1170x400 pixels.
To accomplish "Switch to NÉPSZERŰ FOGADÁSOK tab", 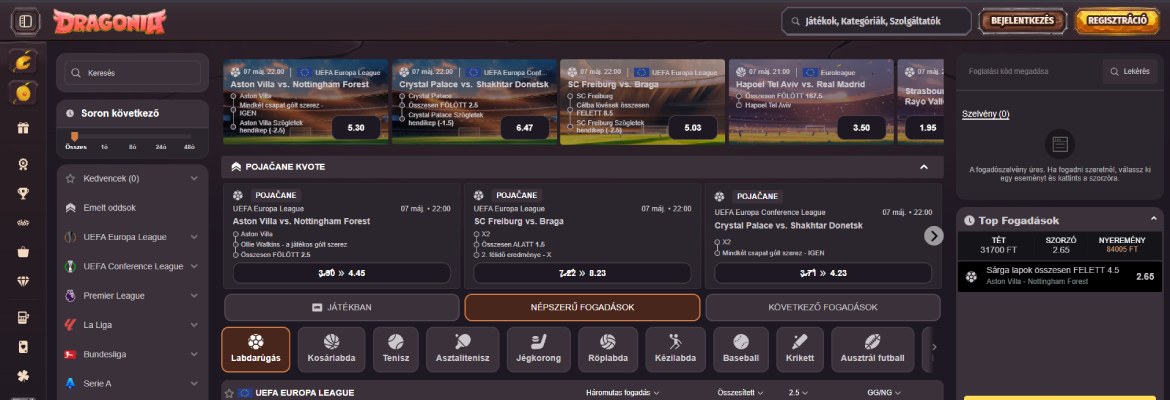I will (x=582, y=307).
